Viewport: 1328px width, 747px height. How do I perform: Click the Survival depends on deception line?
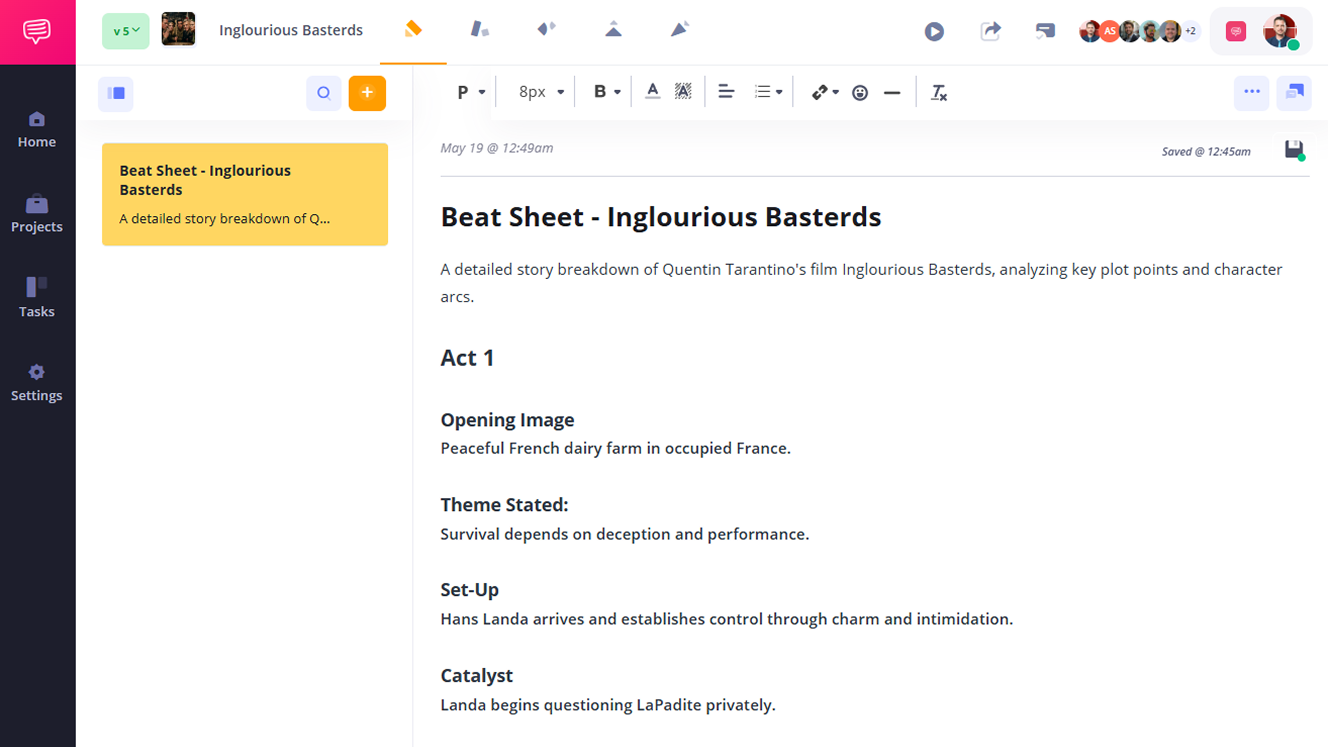click(x=624, y=534)
